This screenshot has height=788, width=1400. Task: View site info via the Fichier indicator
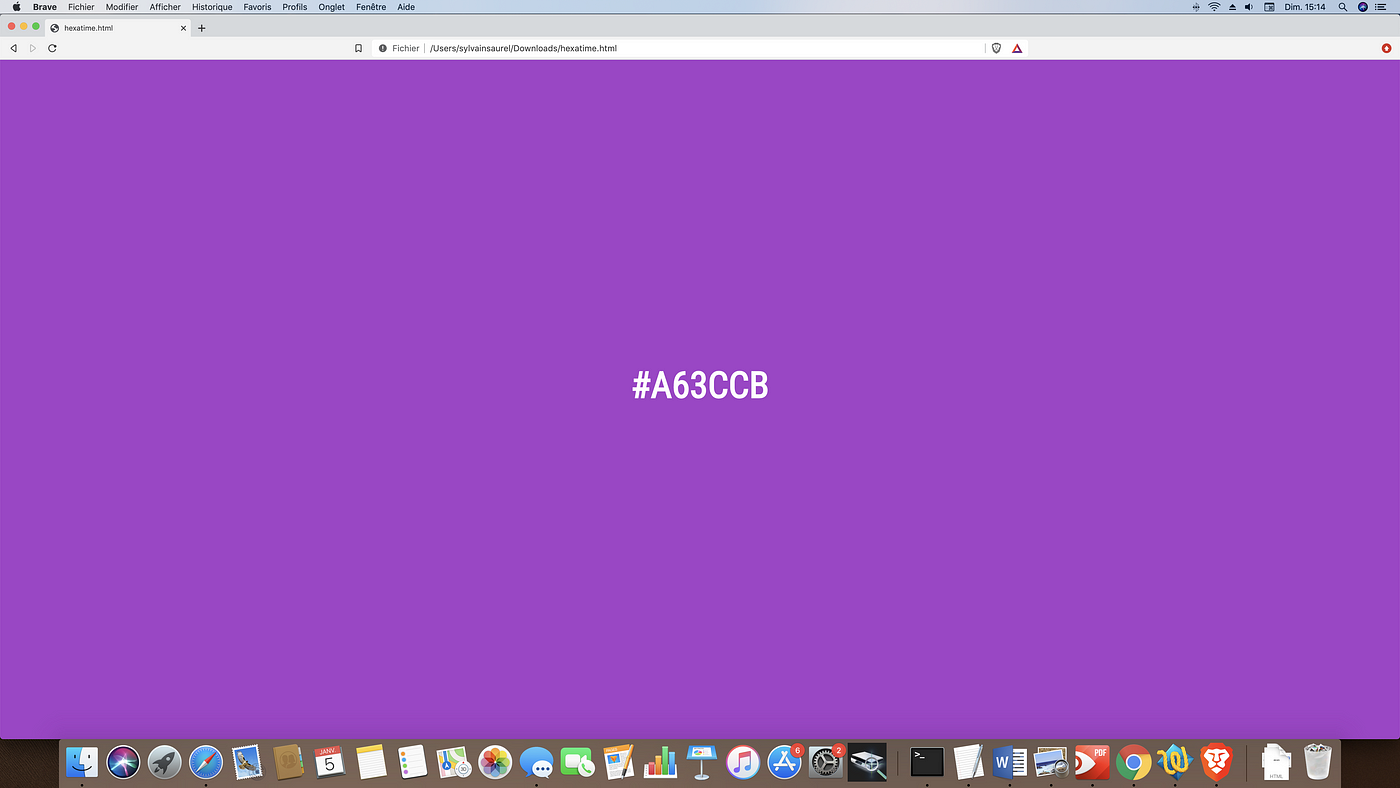(x=399, y=48)
